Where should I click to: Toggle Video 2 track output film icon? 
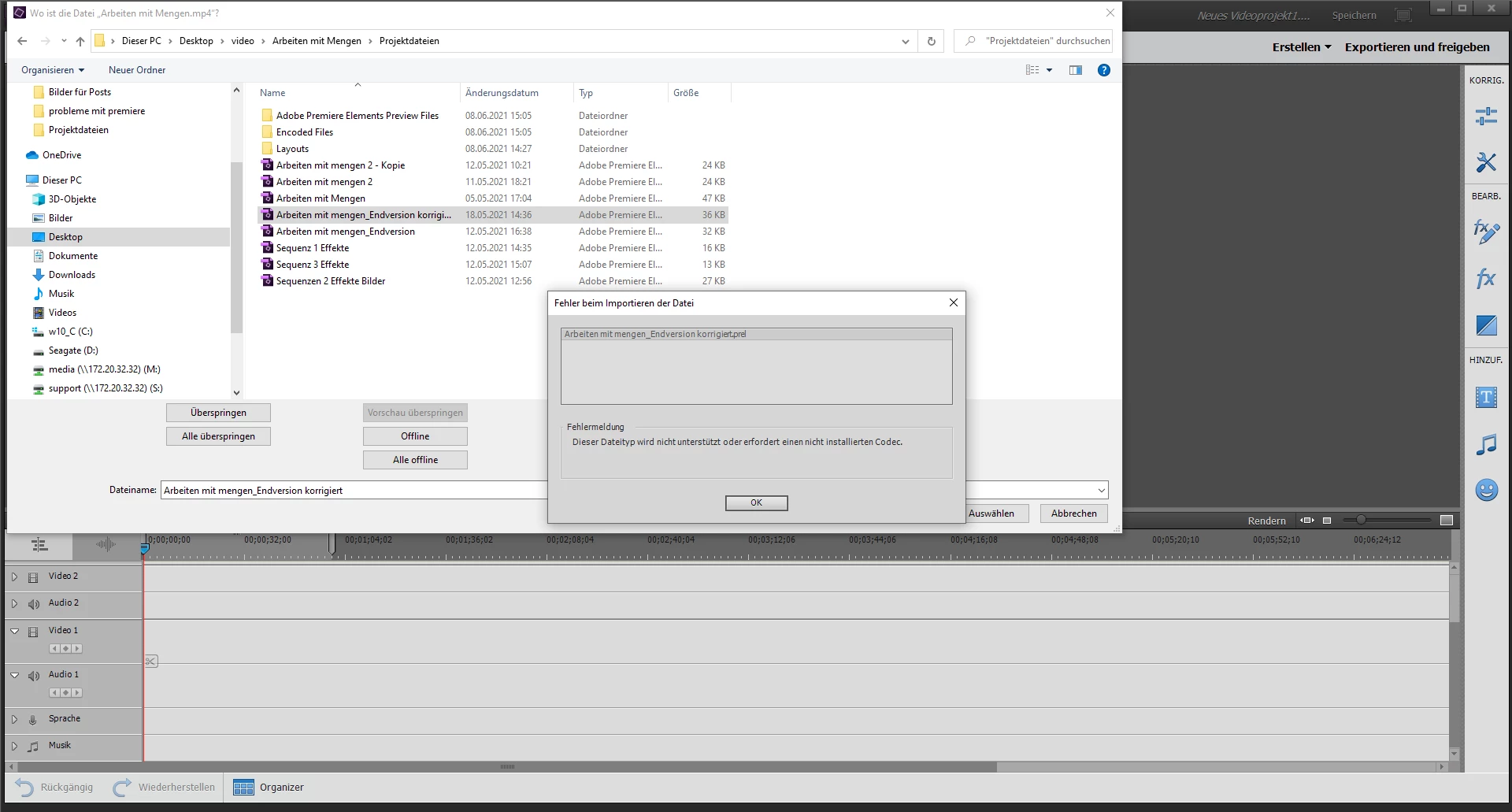[33, 577]
